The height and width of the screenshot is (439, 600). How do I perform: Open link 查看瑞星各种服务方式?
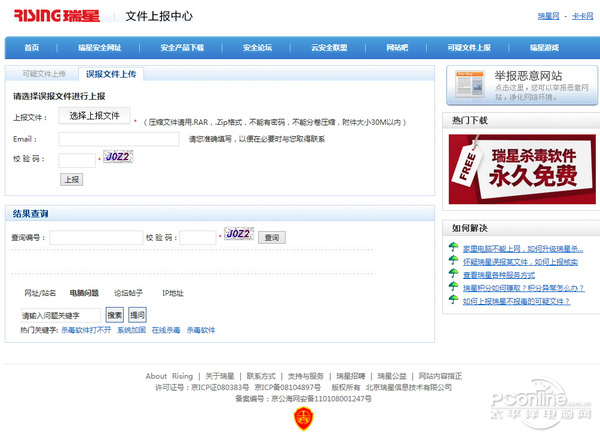click(x=499, y=275)
